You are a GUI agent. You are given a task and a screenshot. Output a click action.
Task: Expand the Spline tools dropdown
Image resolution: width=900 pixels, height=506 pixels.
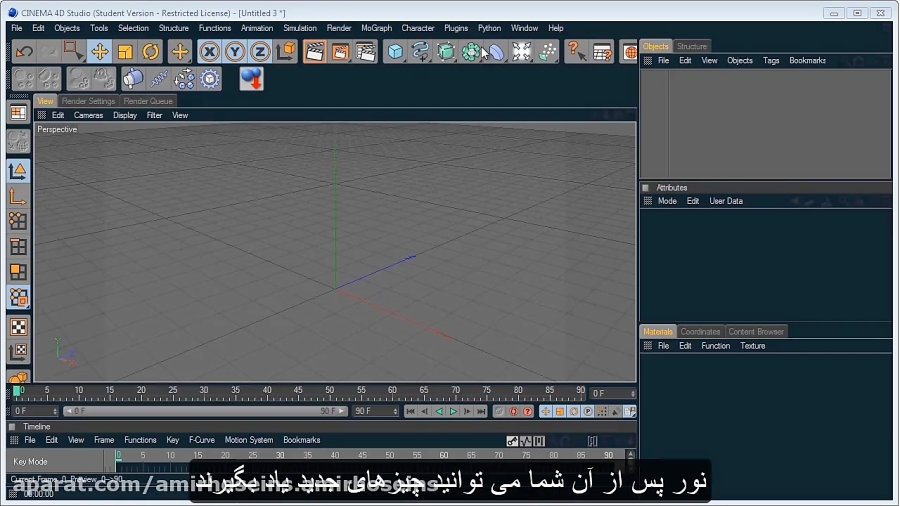tap(421, 51)
